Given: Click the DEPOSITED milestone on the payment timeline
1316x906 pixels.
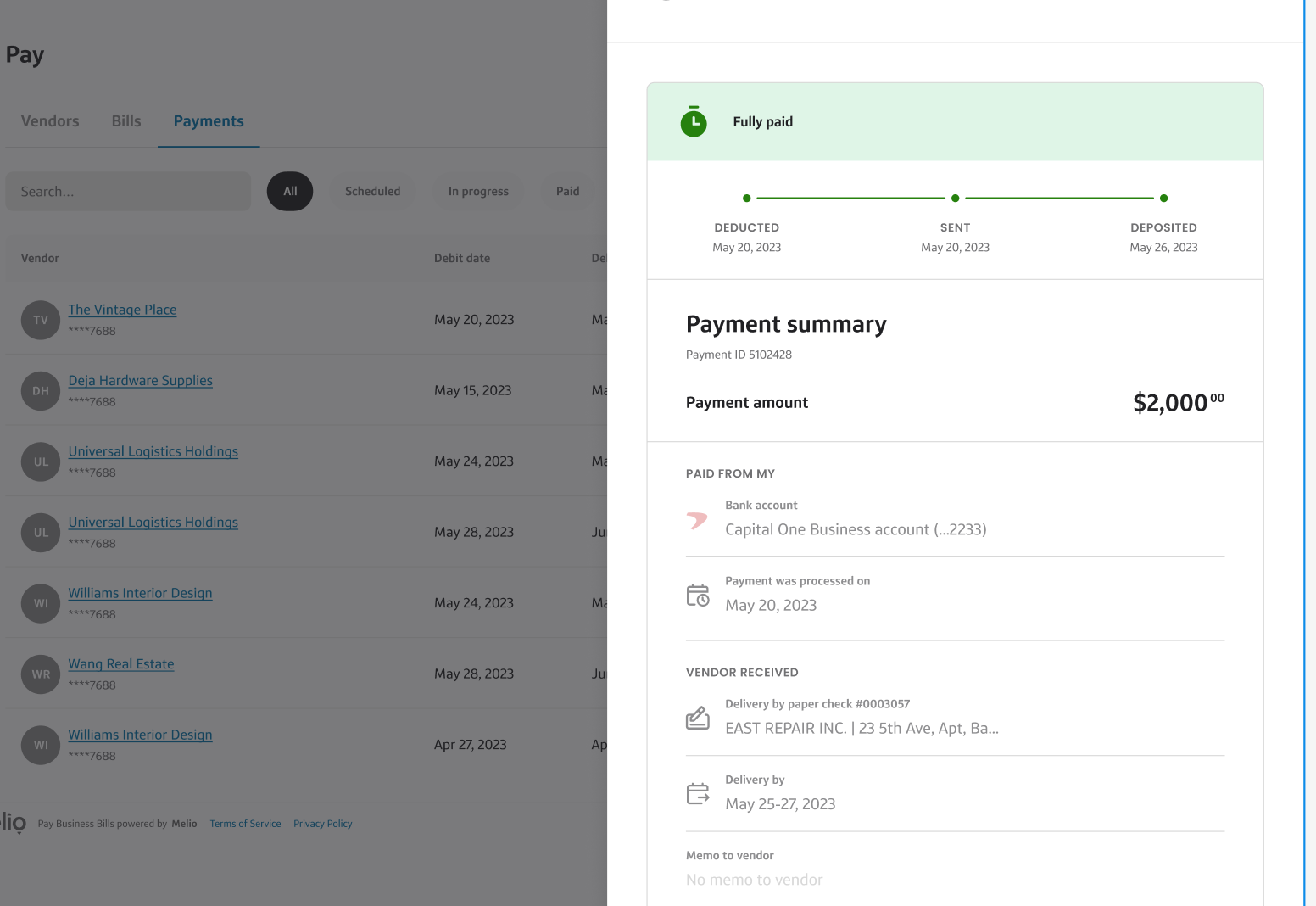Looking at the screenshot, I should pyautogui.click(x=1163, y=198).
